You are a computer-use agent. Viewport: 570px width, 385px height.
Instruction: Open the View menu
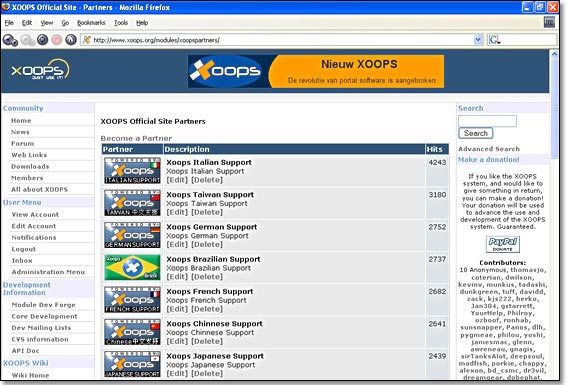(x=47, y=23)
